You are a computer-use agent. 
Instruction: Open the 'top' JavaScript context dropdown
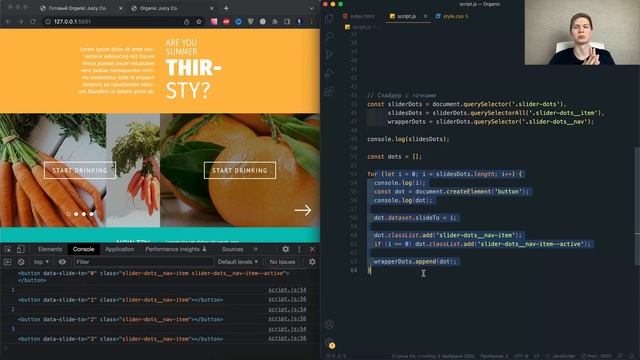pos(41,262)
